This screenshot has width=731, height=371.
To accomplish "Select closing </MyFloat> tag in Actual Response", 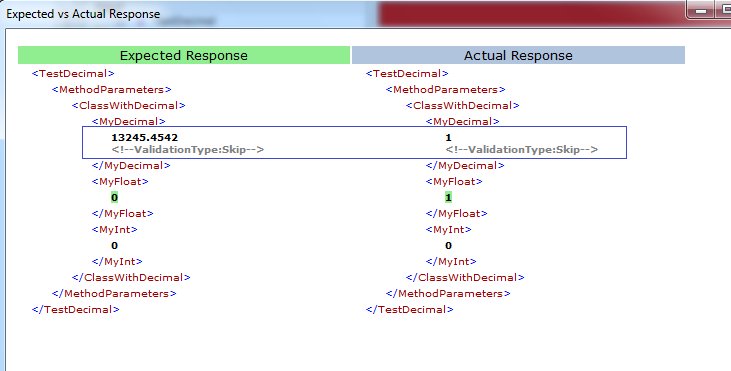I will pos(456,213).
